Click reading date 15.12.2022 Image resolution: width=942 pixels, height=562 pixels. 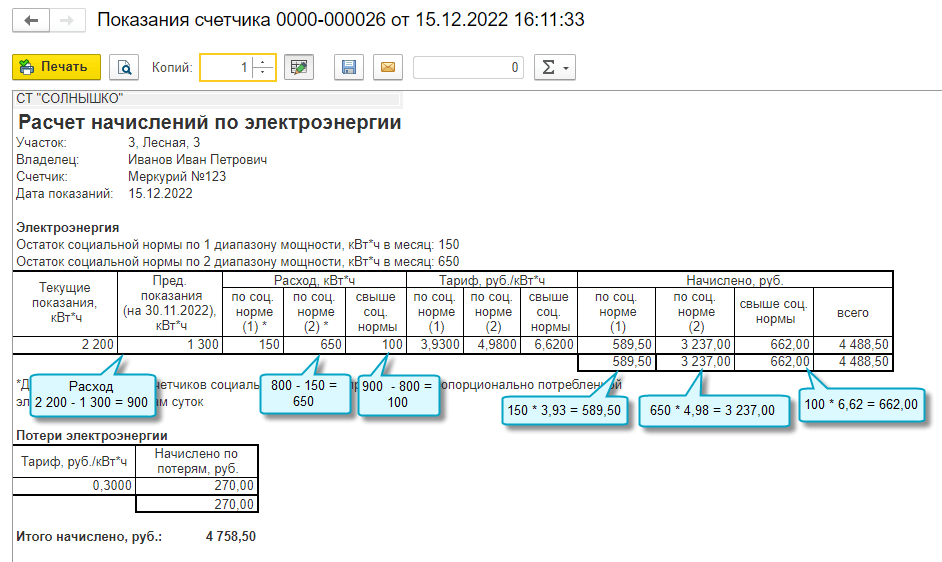click(160, 194)
